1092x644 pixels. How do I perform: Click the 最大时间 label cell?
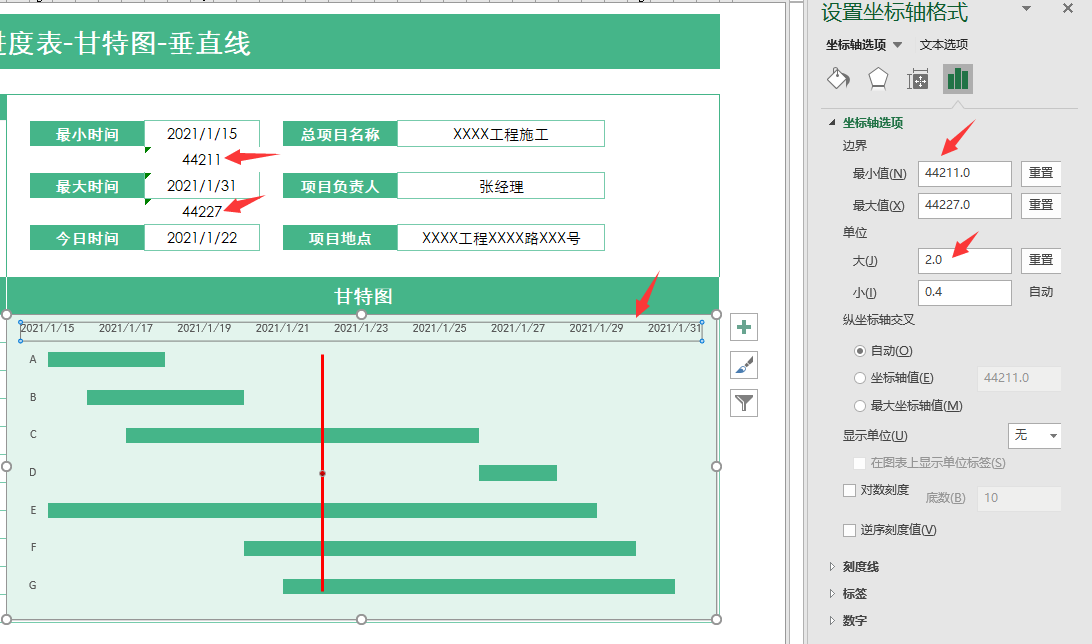click(87, 186)
